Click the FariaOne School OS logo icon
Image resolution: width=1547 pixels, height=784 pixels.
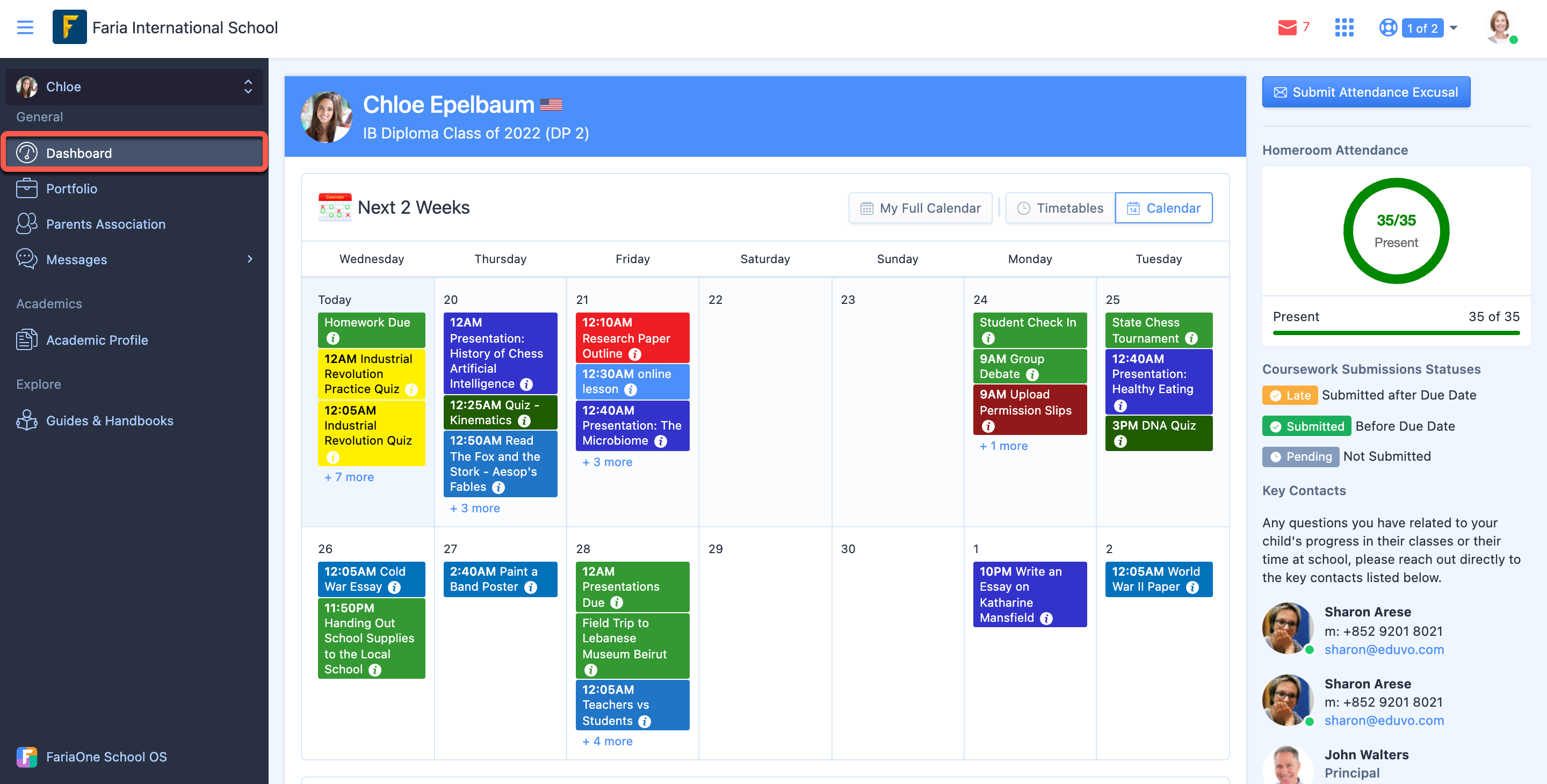pyautogui.click(x=26, y=757)
